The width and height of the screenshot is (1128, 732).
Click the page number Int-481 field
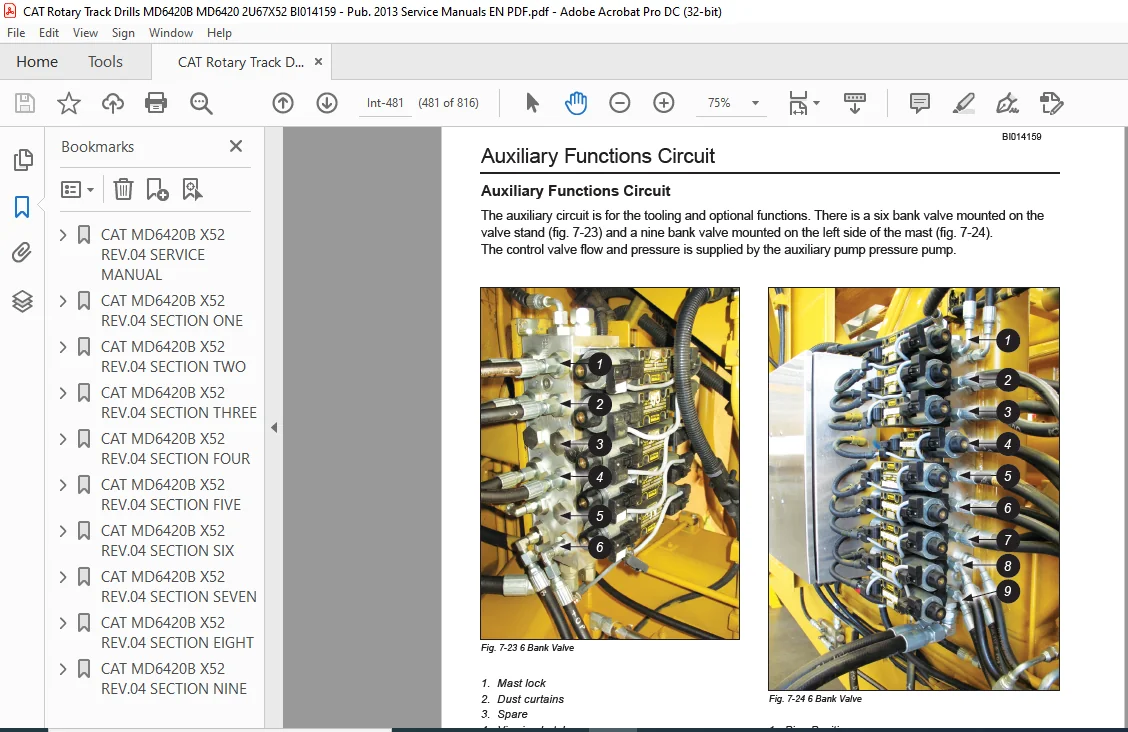385,103
